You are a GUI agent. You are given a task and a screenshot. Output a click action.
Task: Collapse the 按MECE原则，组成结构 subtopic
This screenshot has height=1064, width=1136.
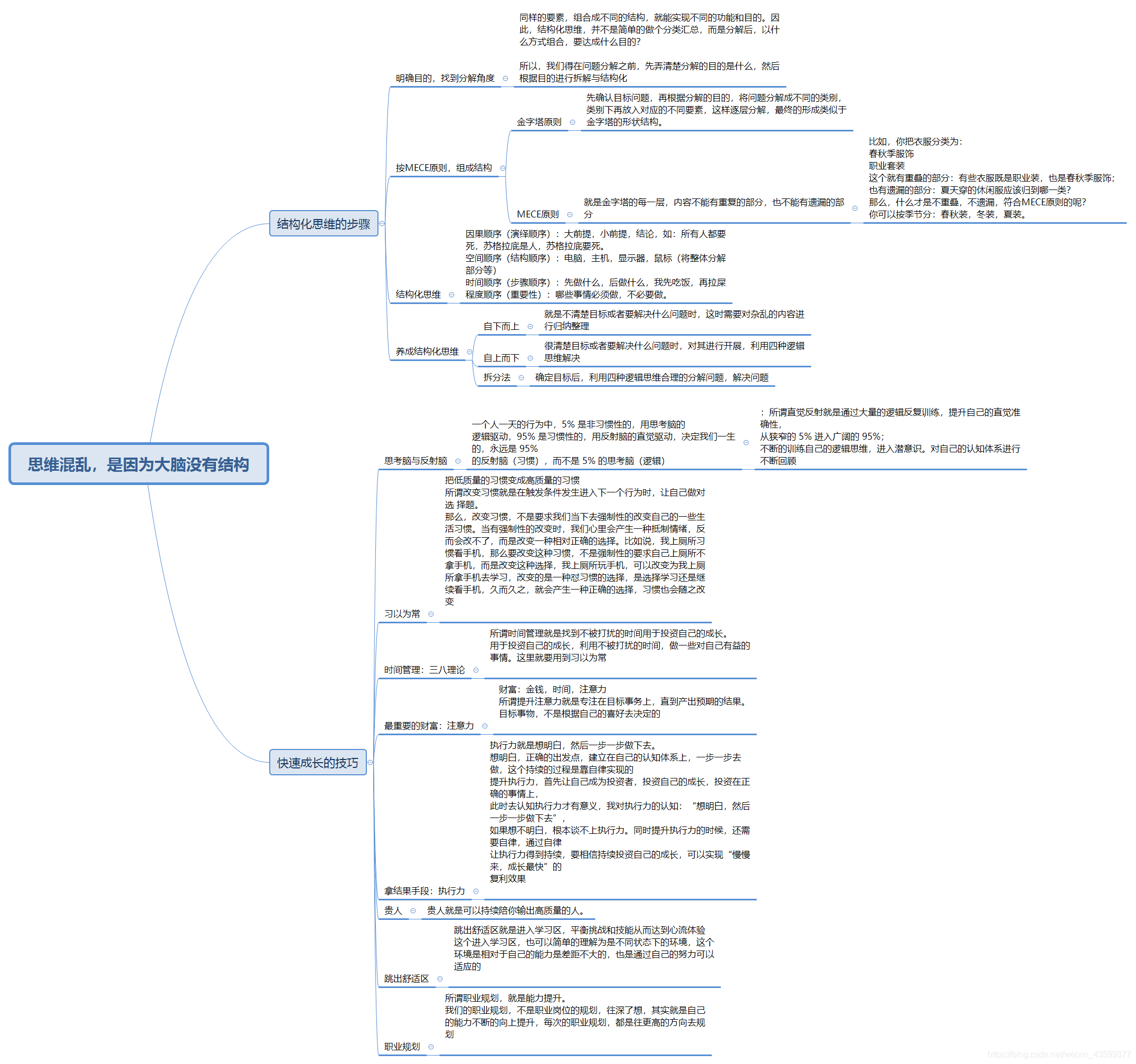(503, 168)
